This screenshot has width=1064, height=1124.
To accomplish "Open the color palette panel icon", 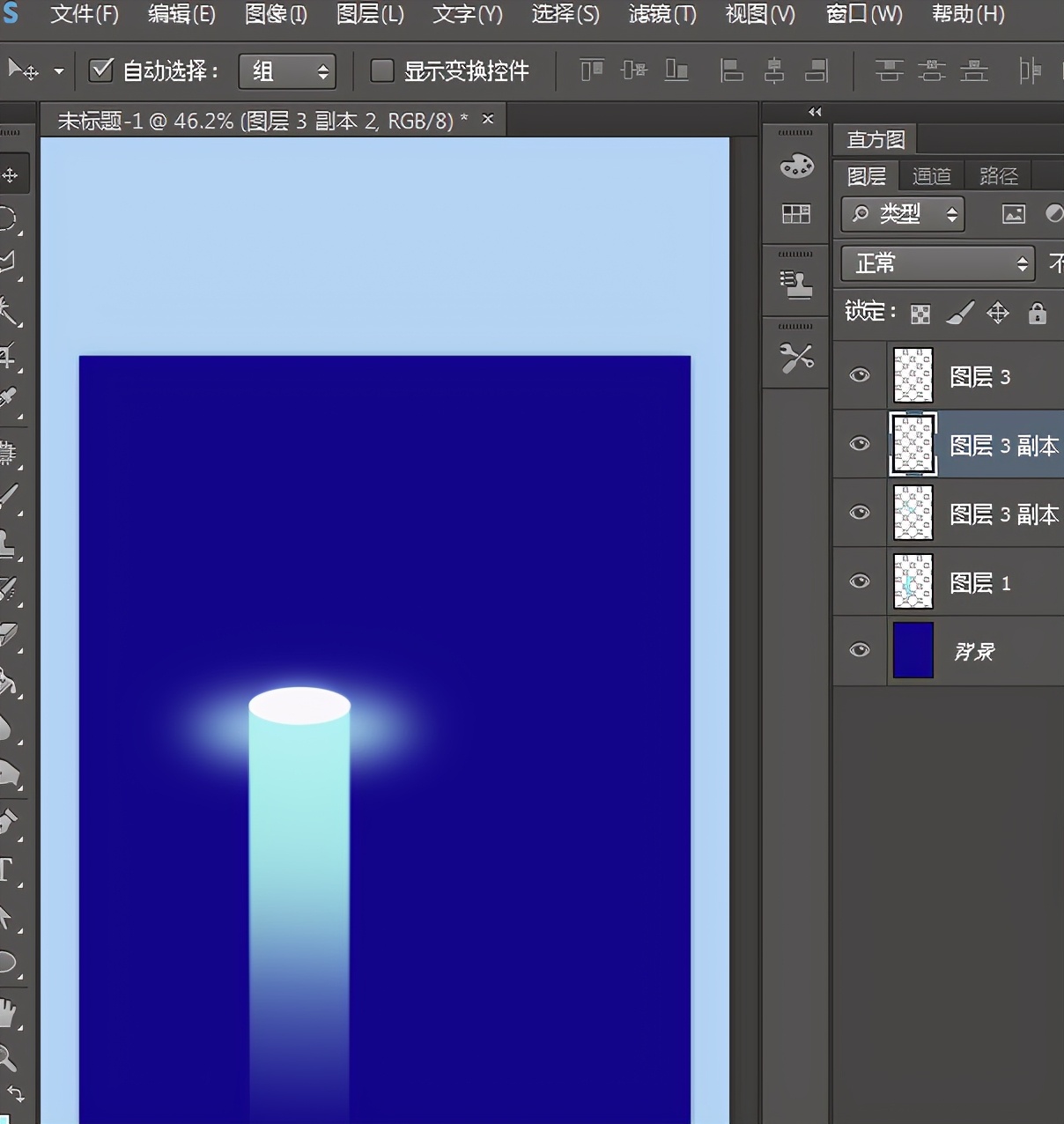I will point(796,166).
